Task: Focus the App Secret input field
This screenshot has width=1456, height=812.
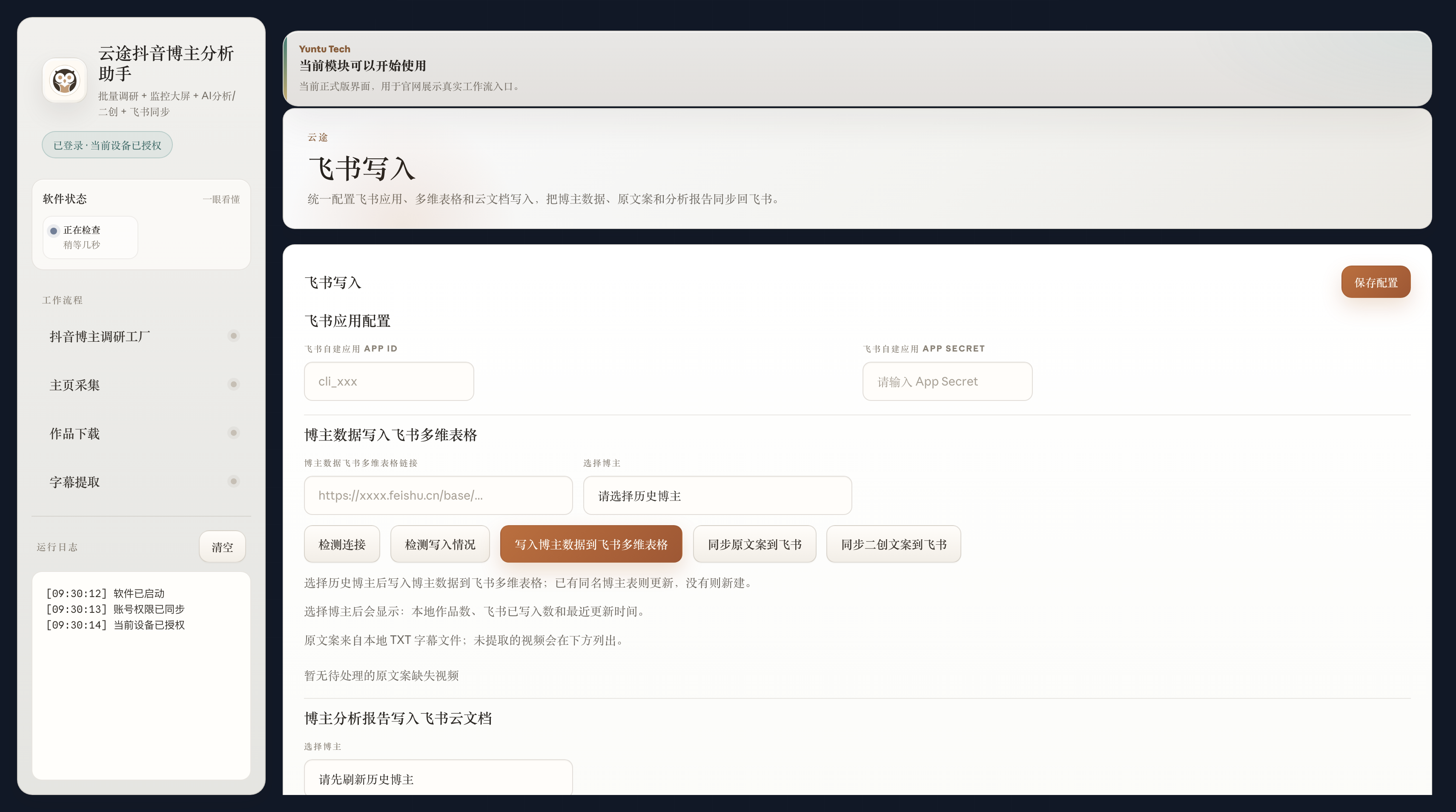Action: (x=947, y=381)
